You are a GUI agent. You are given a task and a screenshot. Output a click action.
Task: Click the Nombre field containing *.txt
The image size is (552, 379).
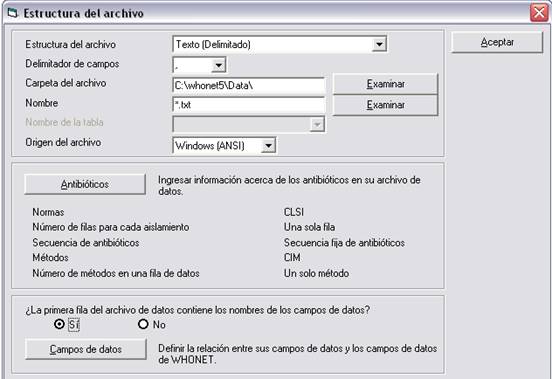click(249, 105)
